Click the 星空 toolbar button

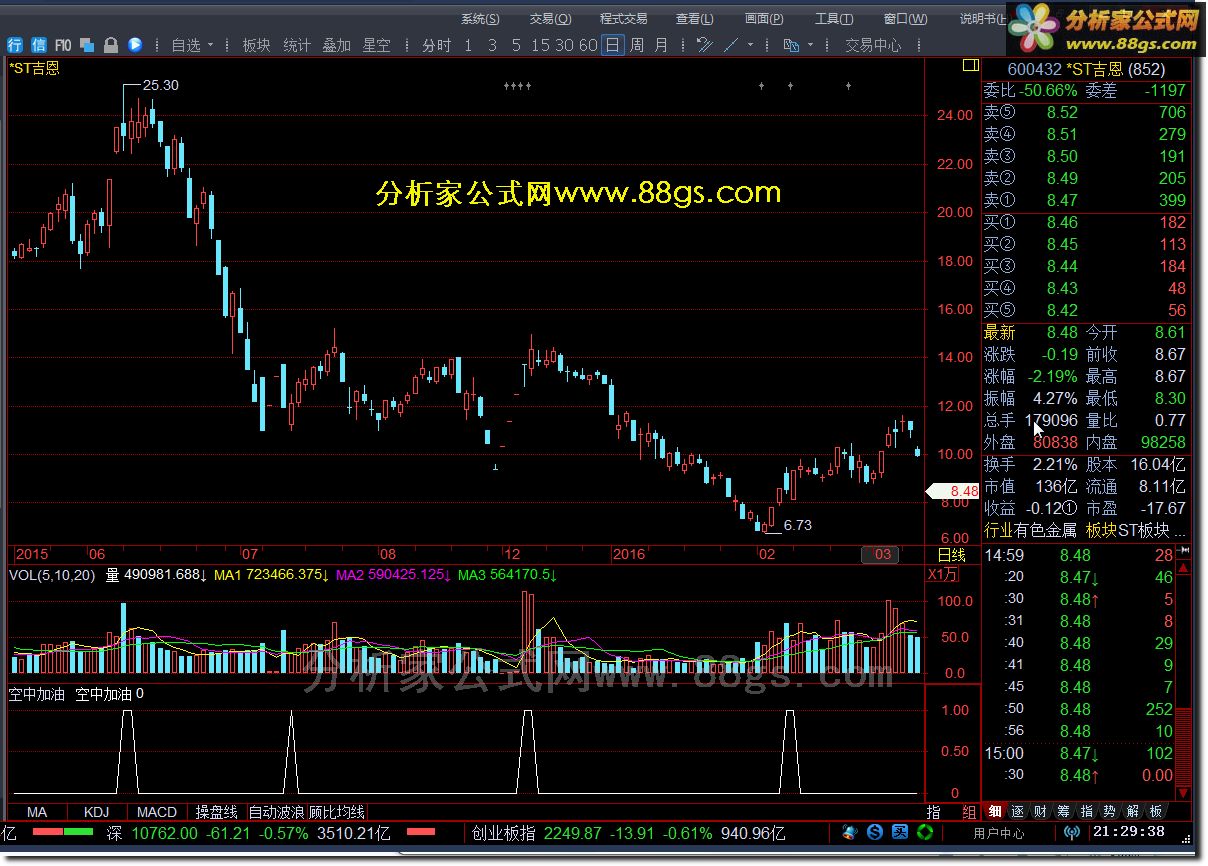pyautogui.click(x=376, y=45)
